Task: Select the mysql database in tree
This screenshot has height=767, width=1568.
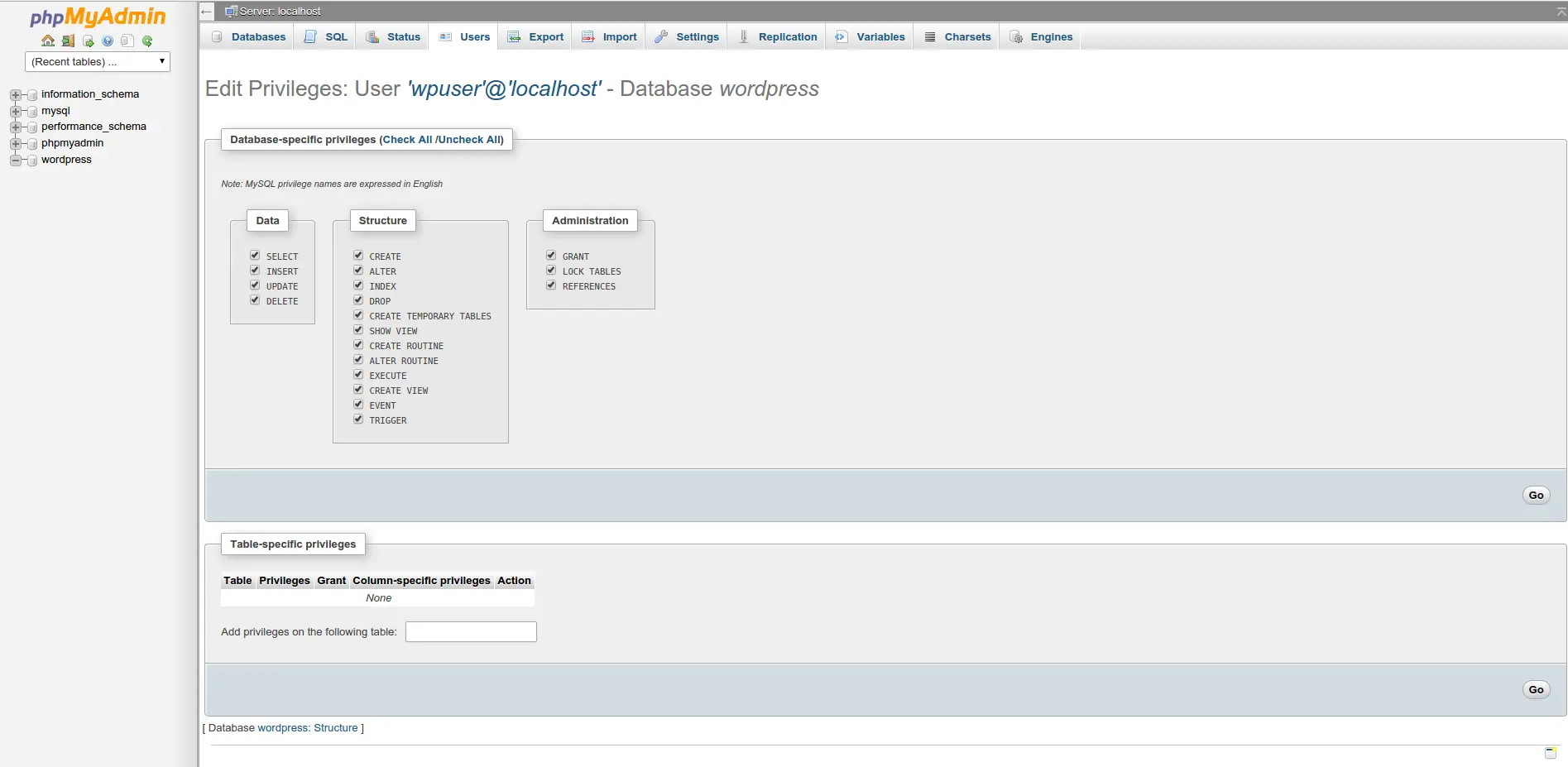Action: coord(55,111)
